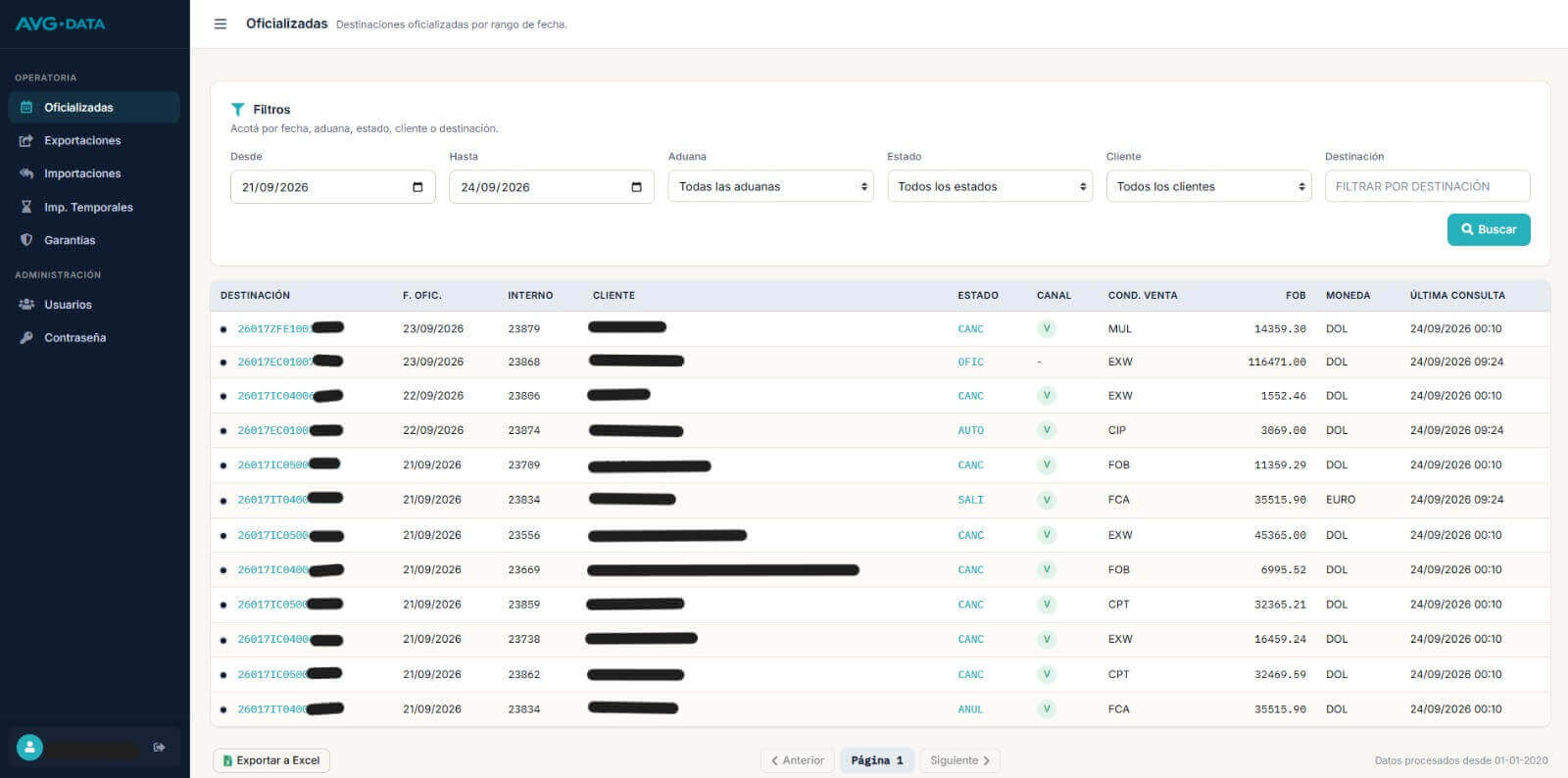1568x778 pixels.
Task: Go to Anterior page
Action: click(797, 760)
